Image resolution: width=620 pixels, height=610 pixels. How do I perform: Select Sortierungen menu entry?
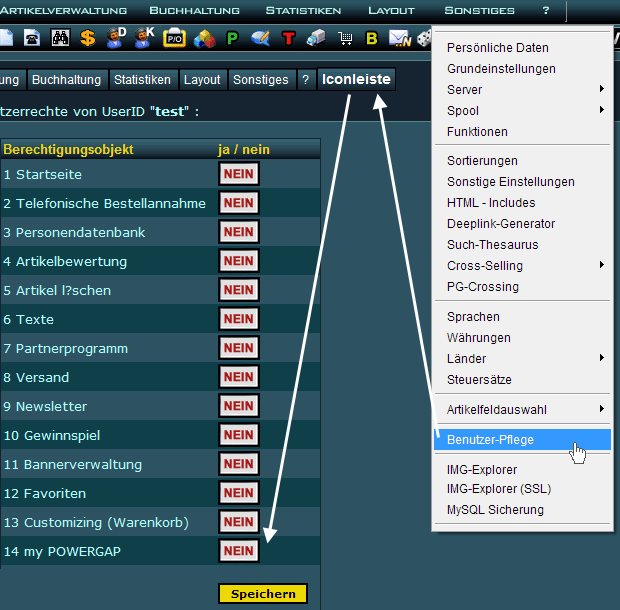click(482, 161)
